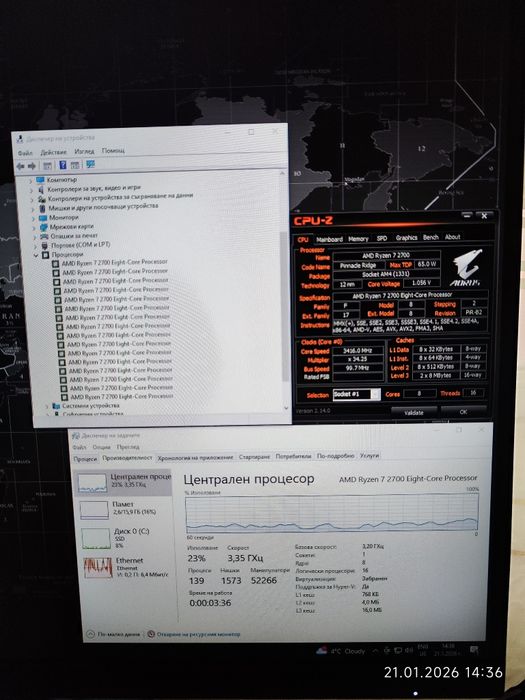Open the Действие menu in Device Manager
Image resolution: width=525 pixels, height=700 pixels.
[x=53, y=152]
